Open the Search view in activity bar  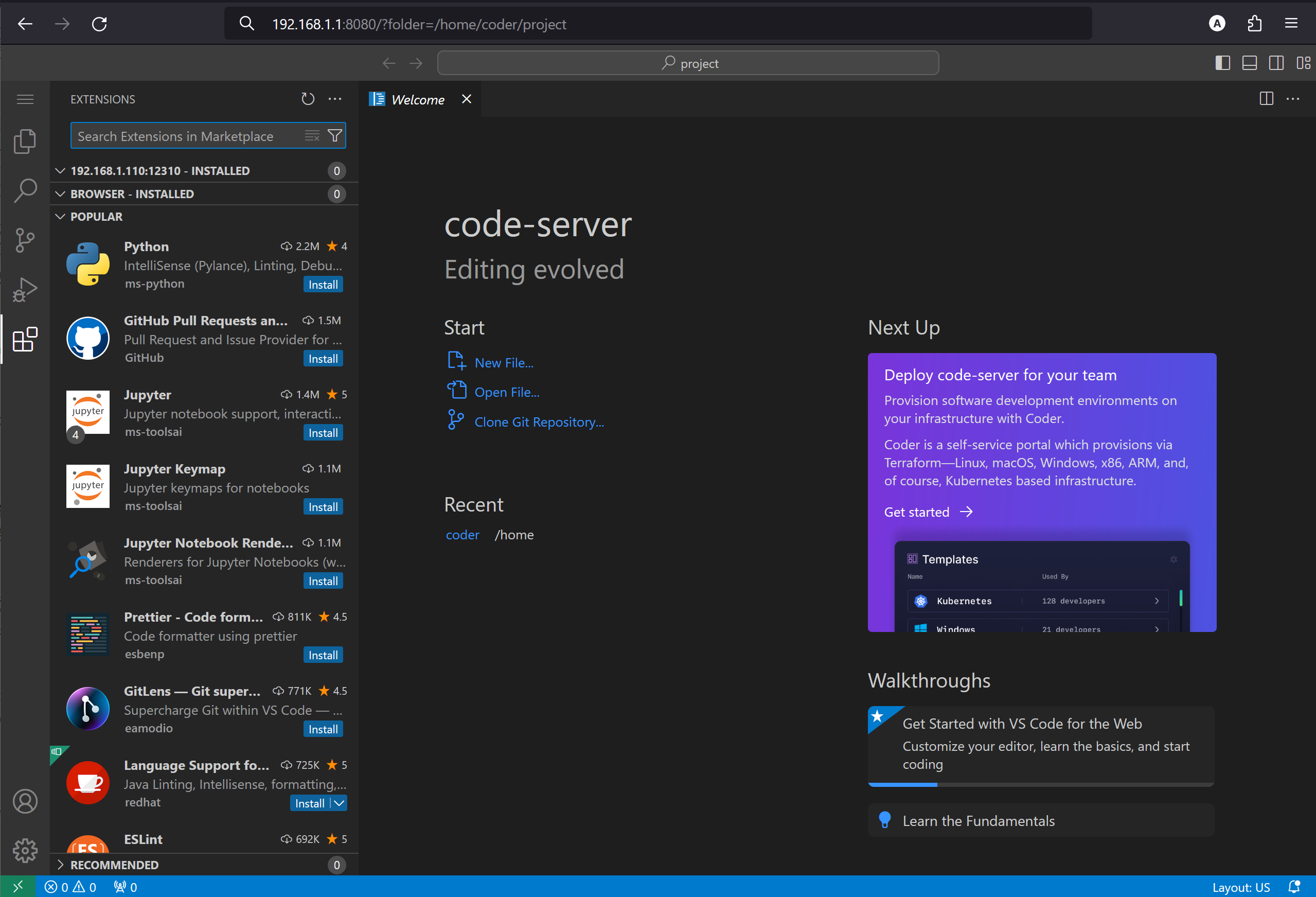(25, 191)
